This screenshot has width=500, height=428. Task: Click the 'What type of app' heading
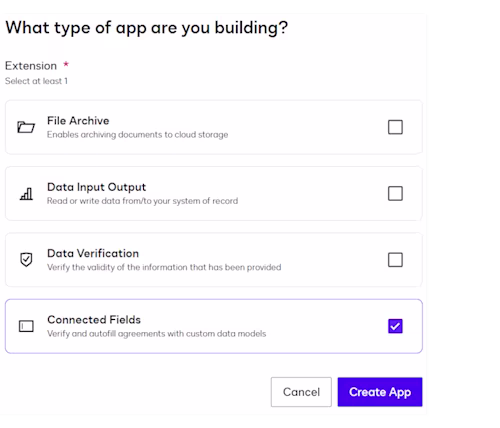(x=147, y=28)
